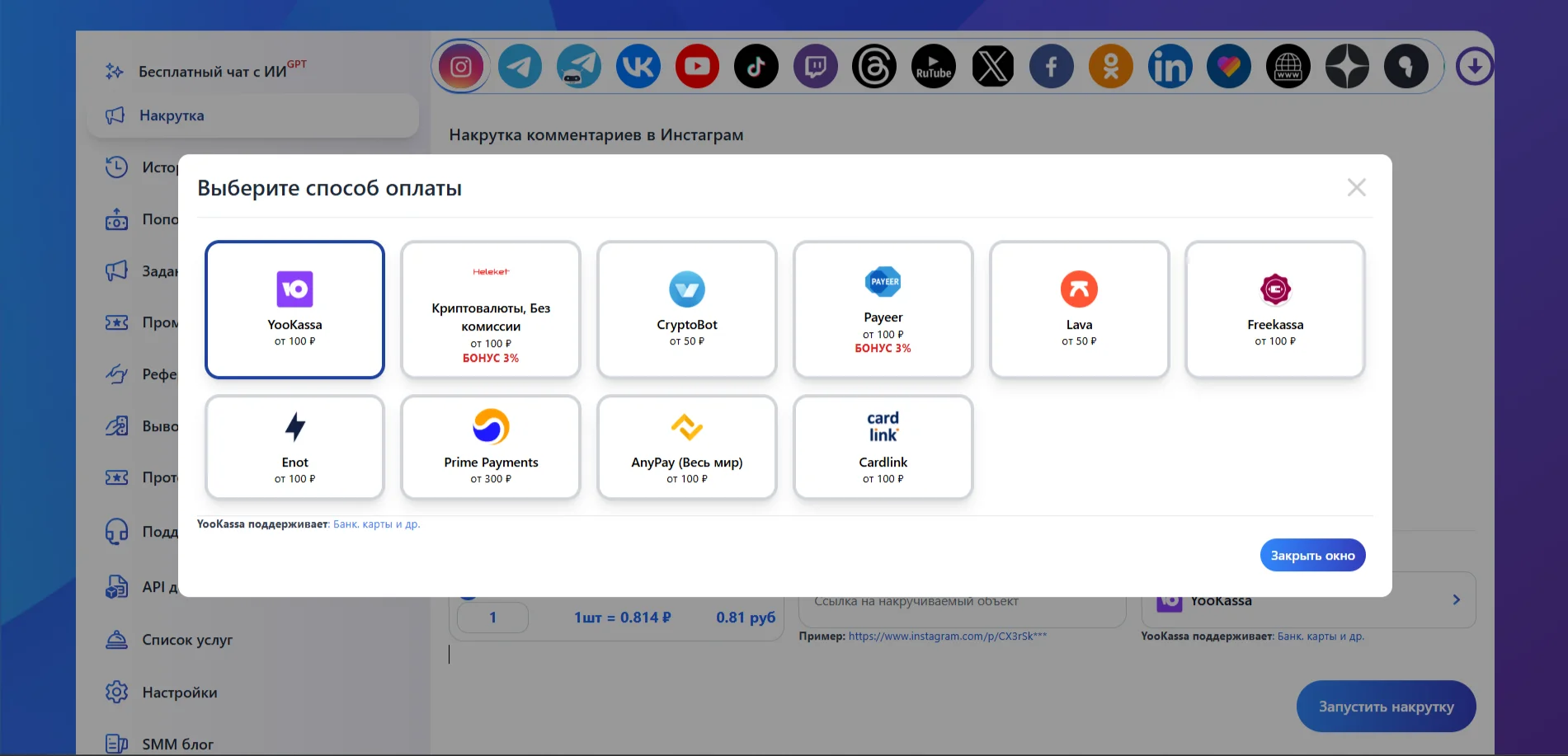Select Lava payment method

[x=1080, y=309]
